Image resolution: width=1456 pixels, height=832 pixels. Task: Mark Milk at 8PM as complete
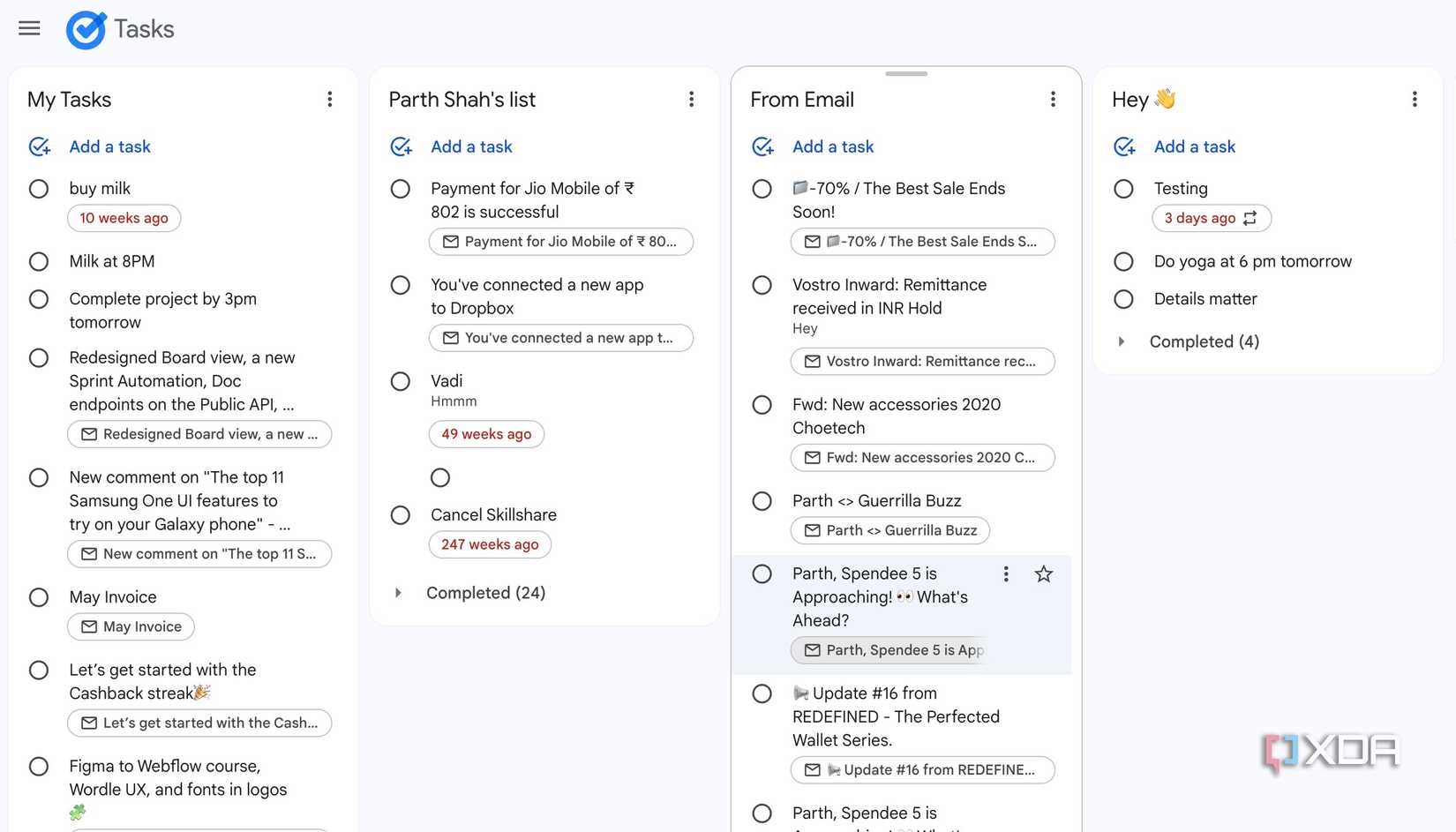point(39,262)
